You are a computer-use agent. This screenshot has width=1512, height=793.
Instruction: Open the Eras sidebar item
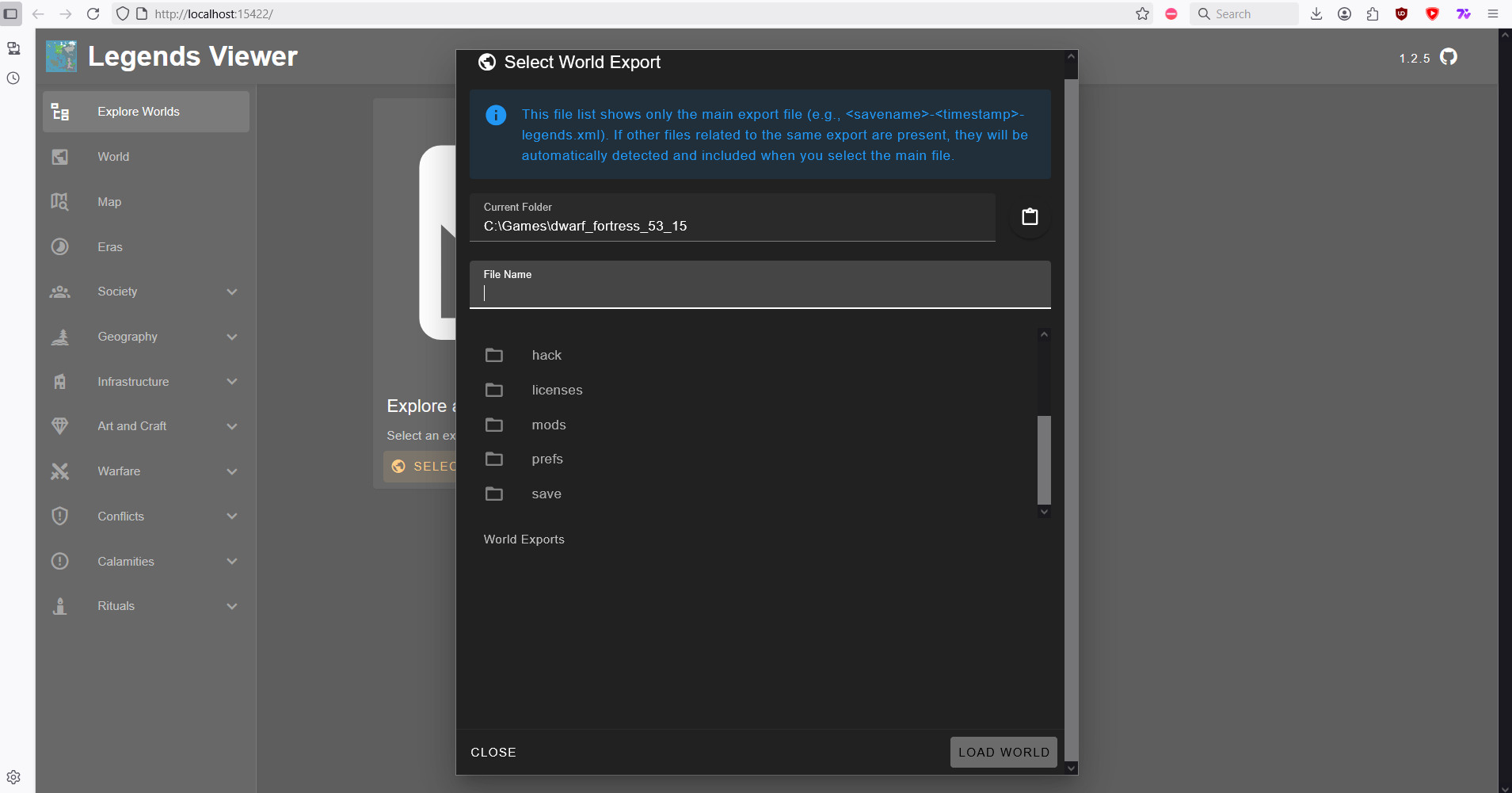click(146, 247)
